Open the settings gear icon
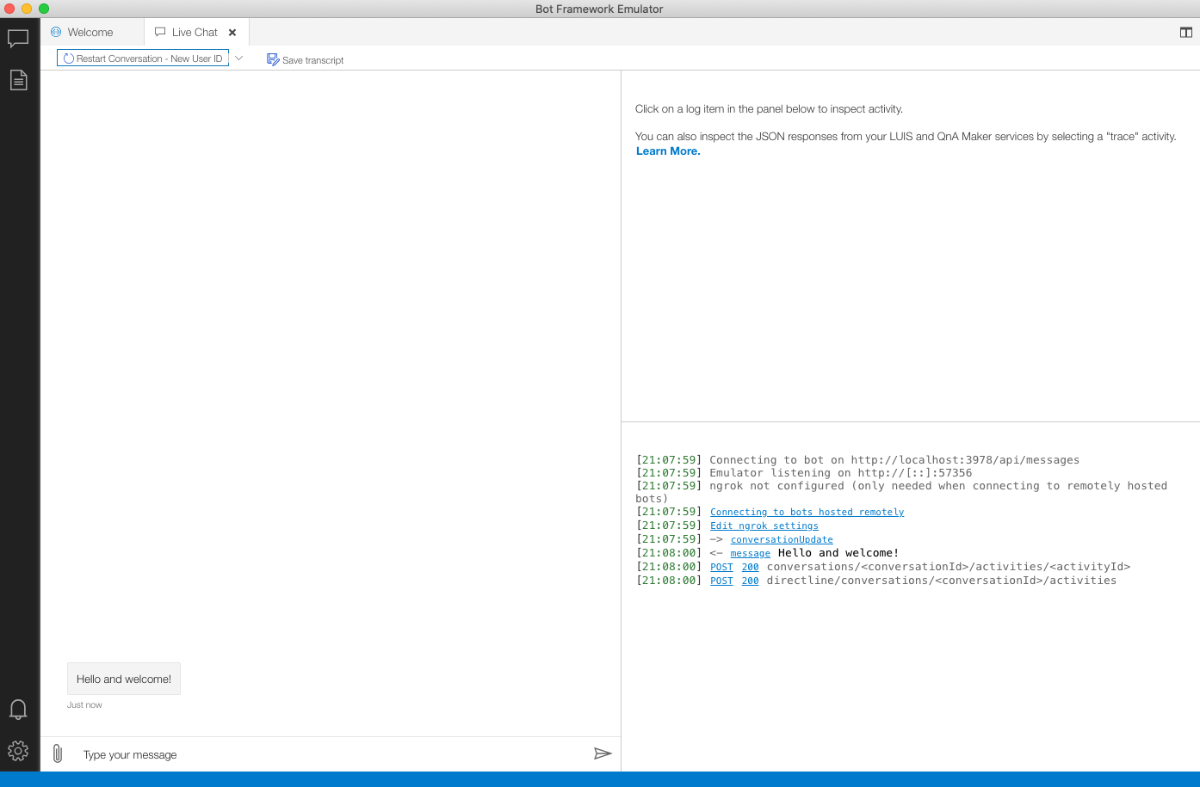 pos(18,750)
